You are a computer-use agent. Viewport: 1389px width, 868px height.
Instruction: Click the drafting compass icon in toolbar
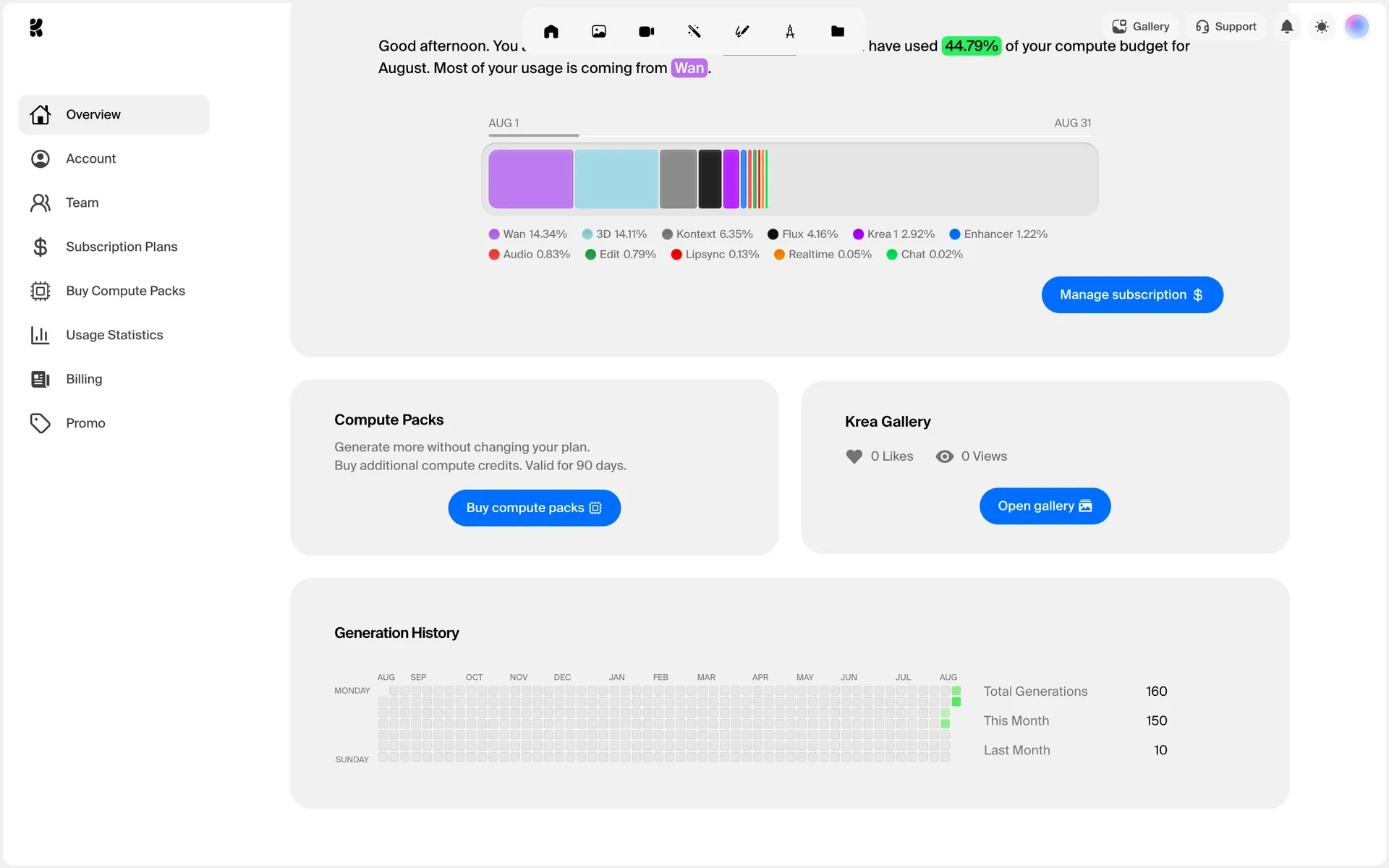coord(790,31)
